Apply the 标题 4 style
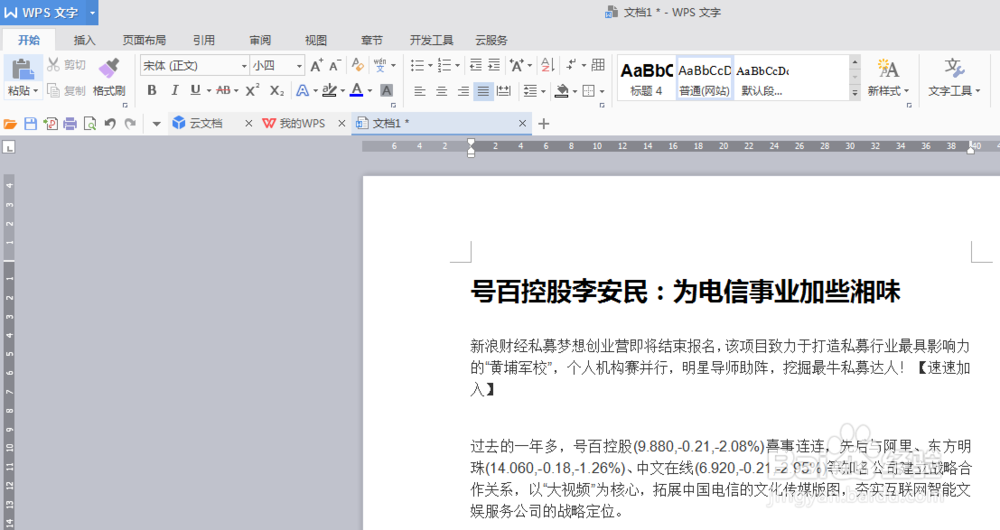Image resolution: width=1000 pixels, height=530 pixels. (647, 79)
